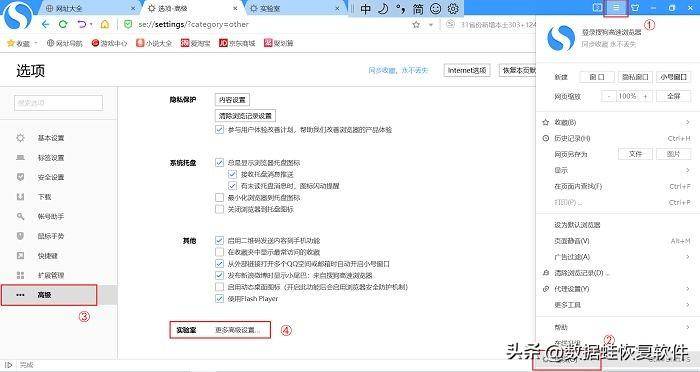700x372 pixels.
Task: Open dropdown arrow next to undo icon
Action: tap(92, 25)
